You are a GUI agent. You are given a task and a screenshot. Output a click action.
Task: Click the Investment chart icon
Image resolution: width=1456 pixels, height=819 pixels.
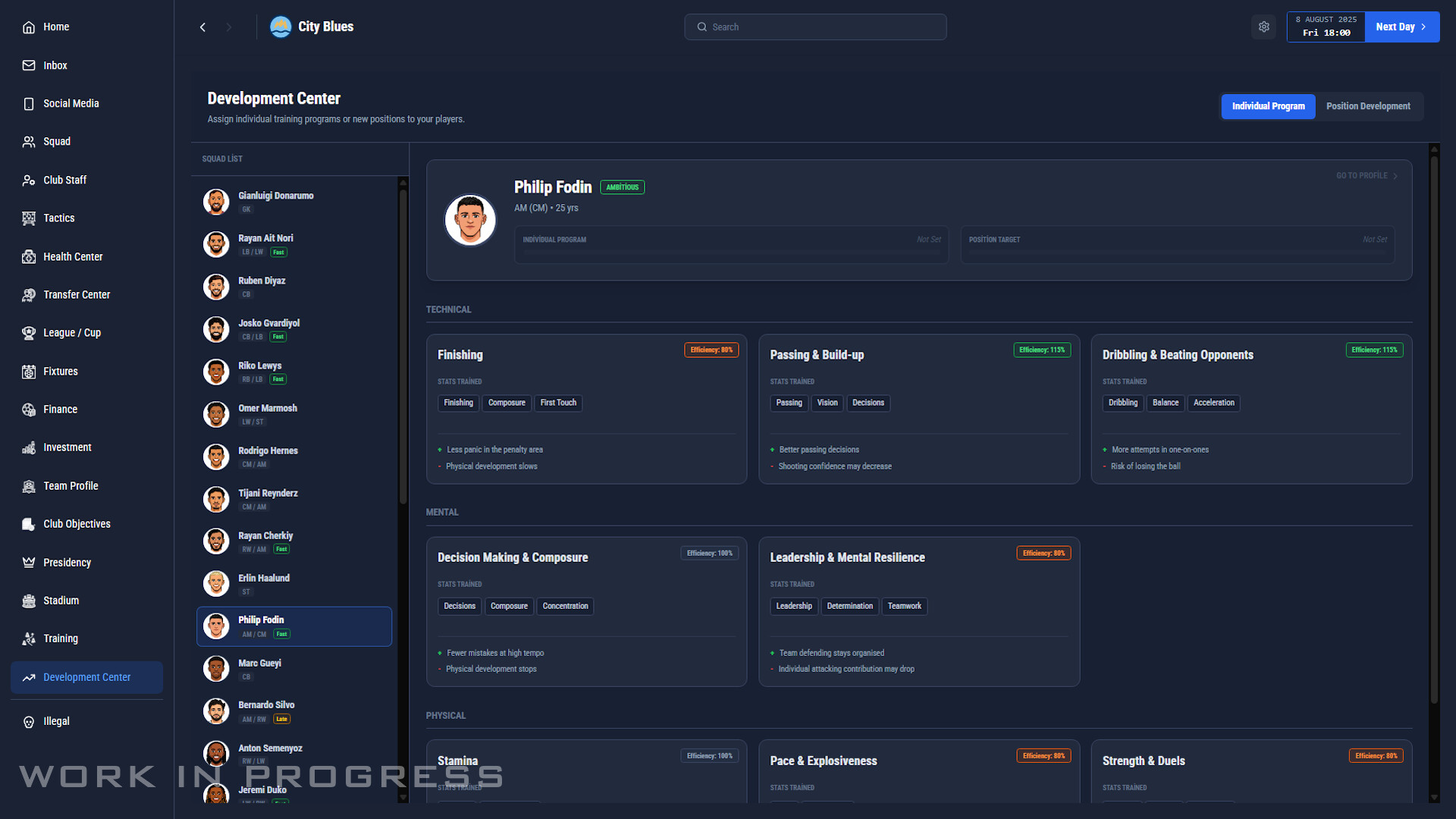29,447
